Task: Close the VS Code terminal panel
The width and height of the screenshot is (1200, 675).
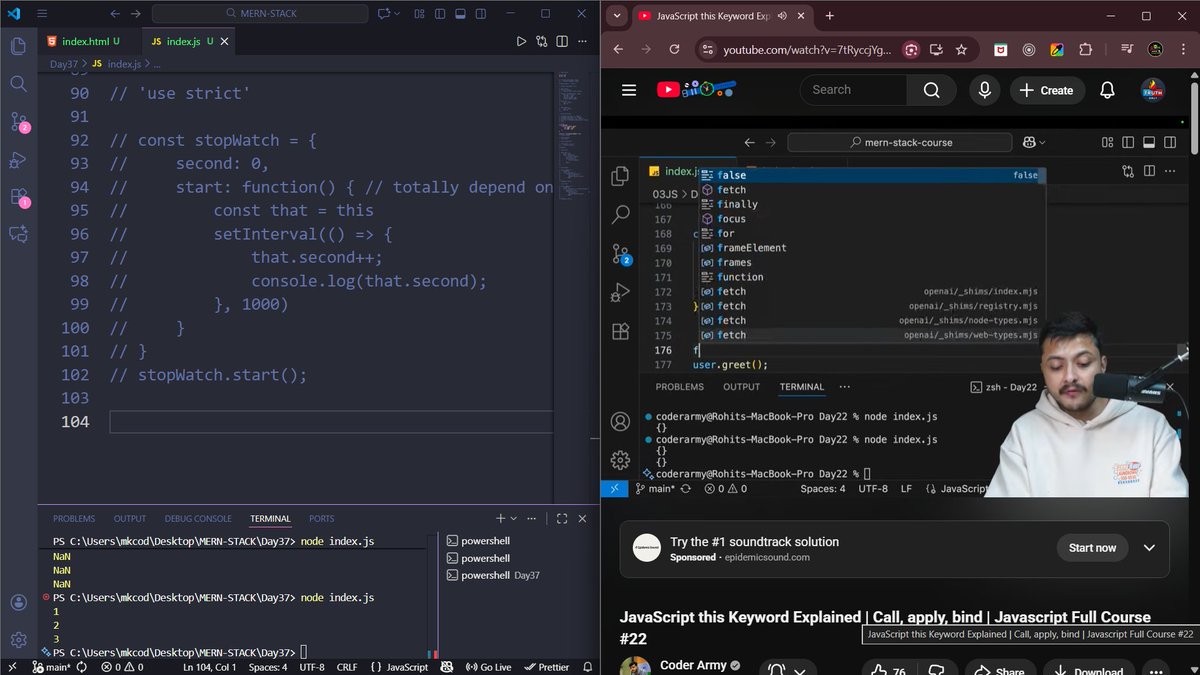Action: [x=583, y=519]
